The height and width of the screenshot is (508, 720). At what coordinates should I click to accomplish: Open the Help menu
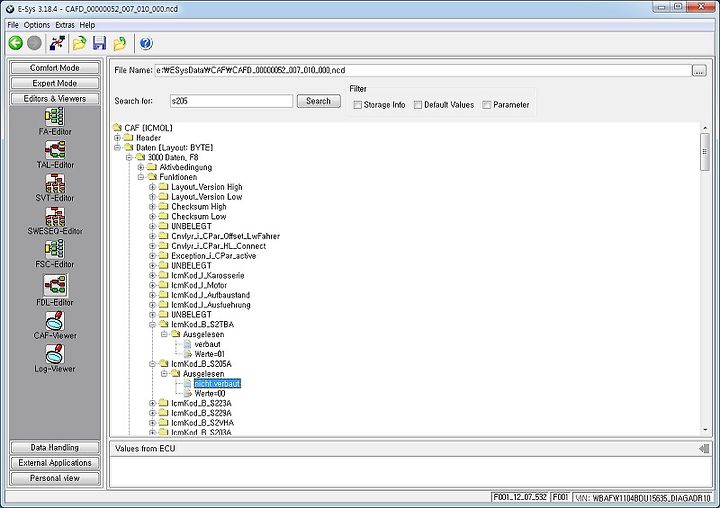click(x=87, y=25)
